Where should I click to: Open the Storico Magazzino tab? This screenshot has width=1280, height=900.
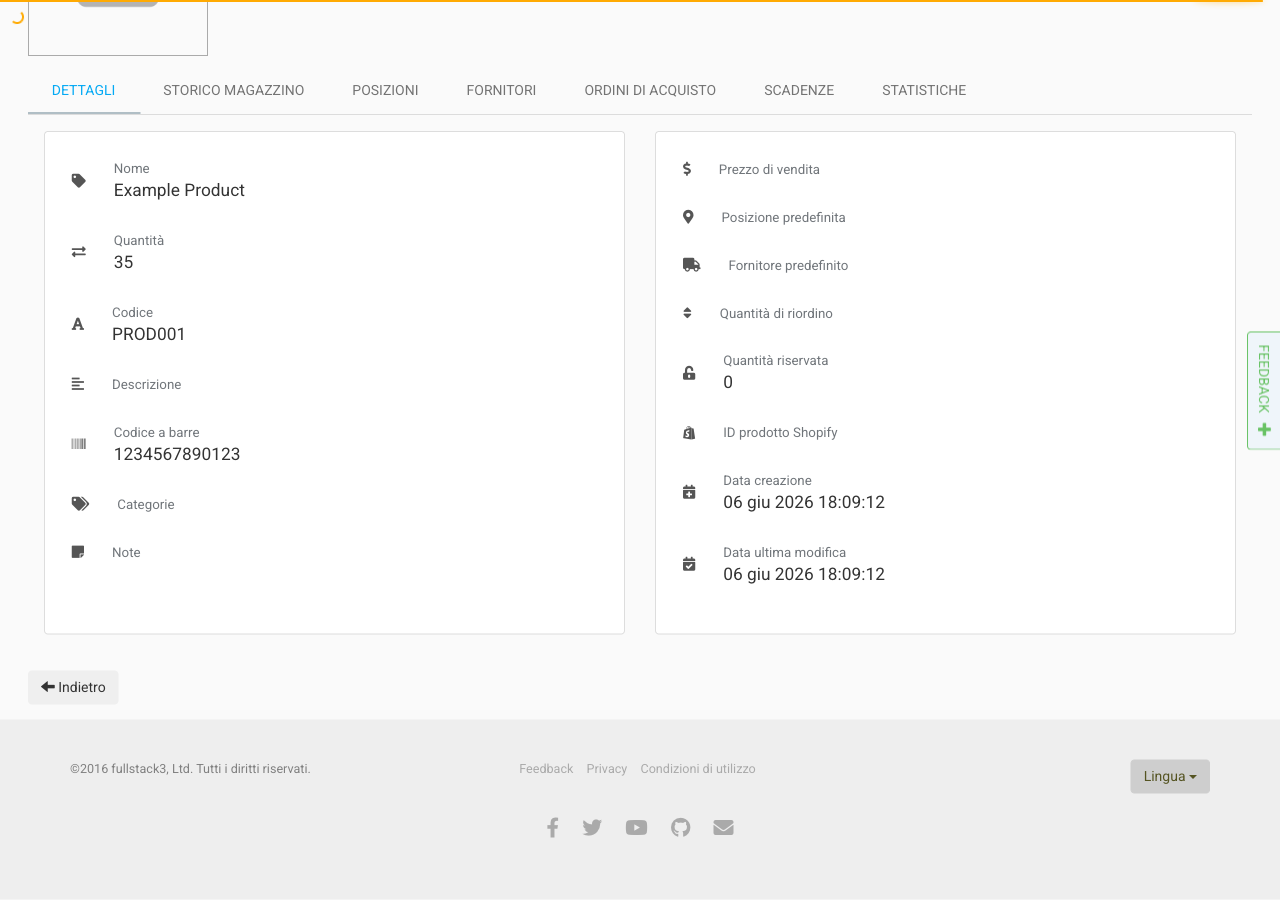tap(234, 90)
